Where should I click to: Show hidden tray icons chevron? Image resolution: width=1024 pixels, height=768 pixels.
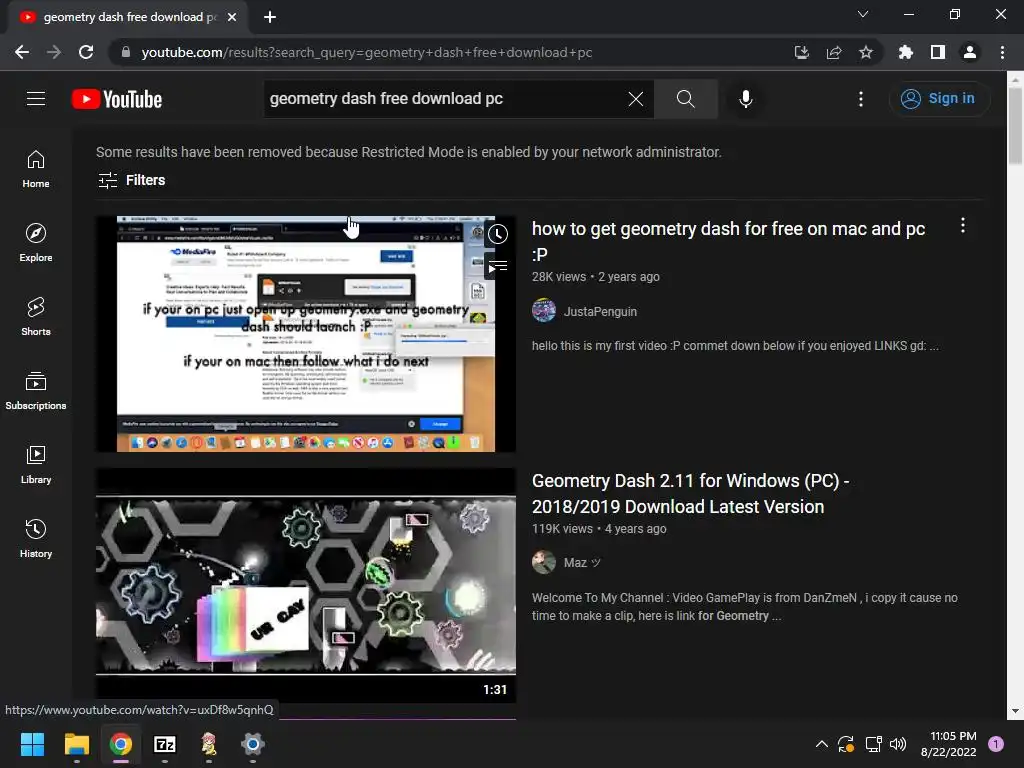[x=822, y=744]
